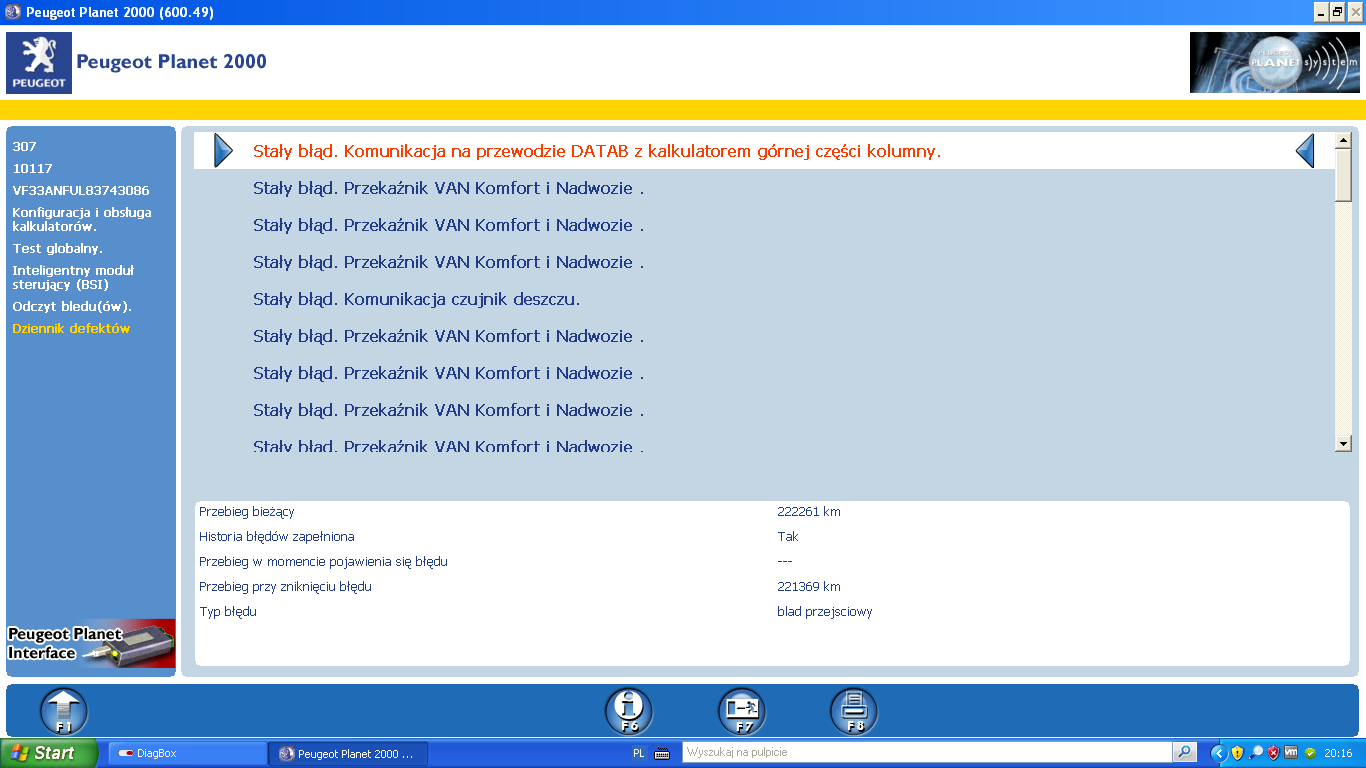Click the 'Przebieg bieżący' label
This screenshot has width=1366, height=768.
[247, 512]
